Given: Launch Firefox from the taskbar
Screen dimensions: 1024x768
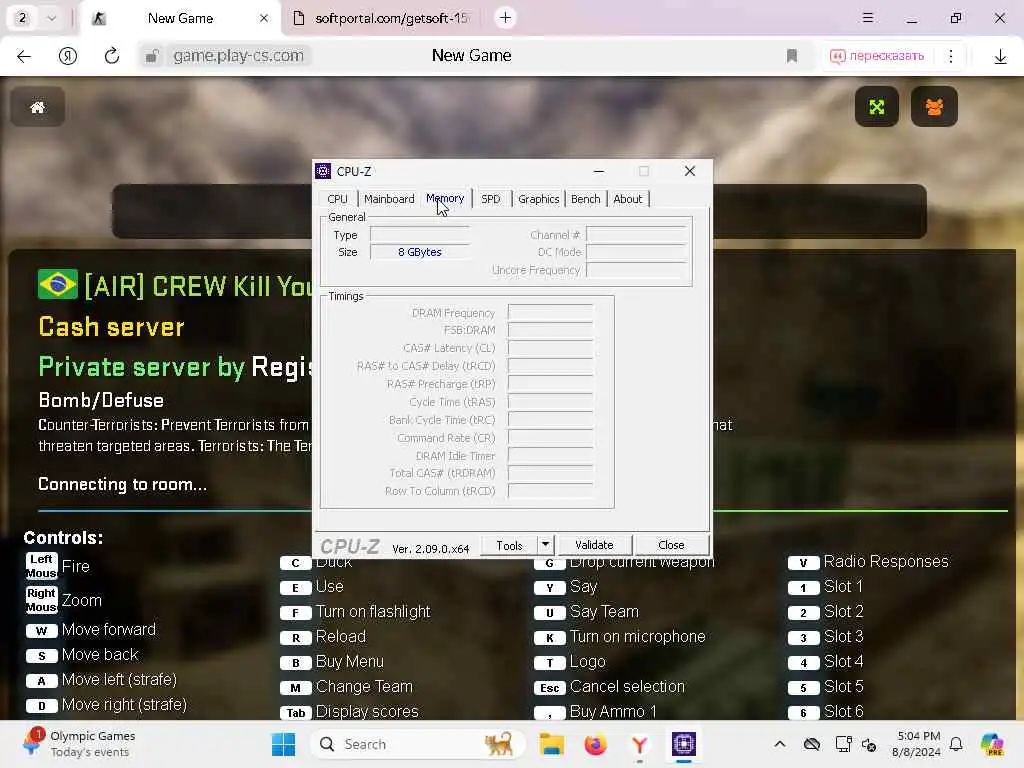Looking at the screenshot, I should [x=595, y=744].
